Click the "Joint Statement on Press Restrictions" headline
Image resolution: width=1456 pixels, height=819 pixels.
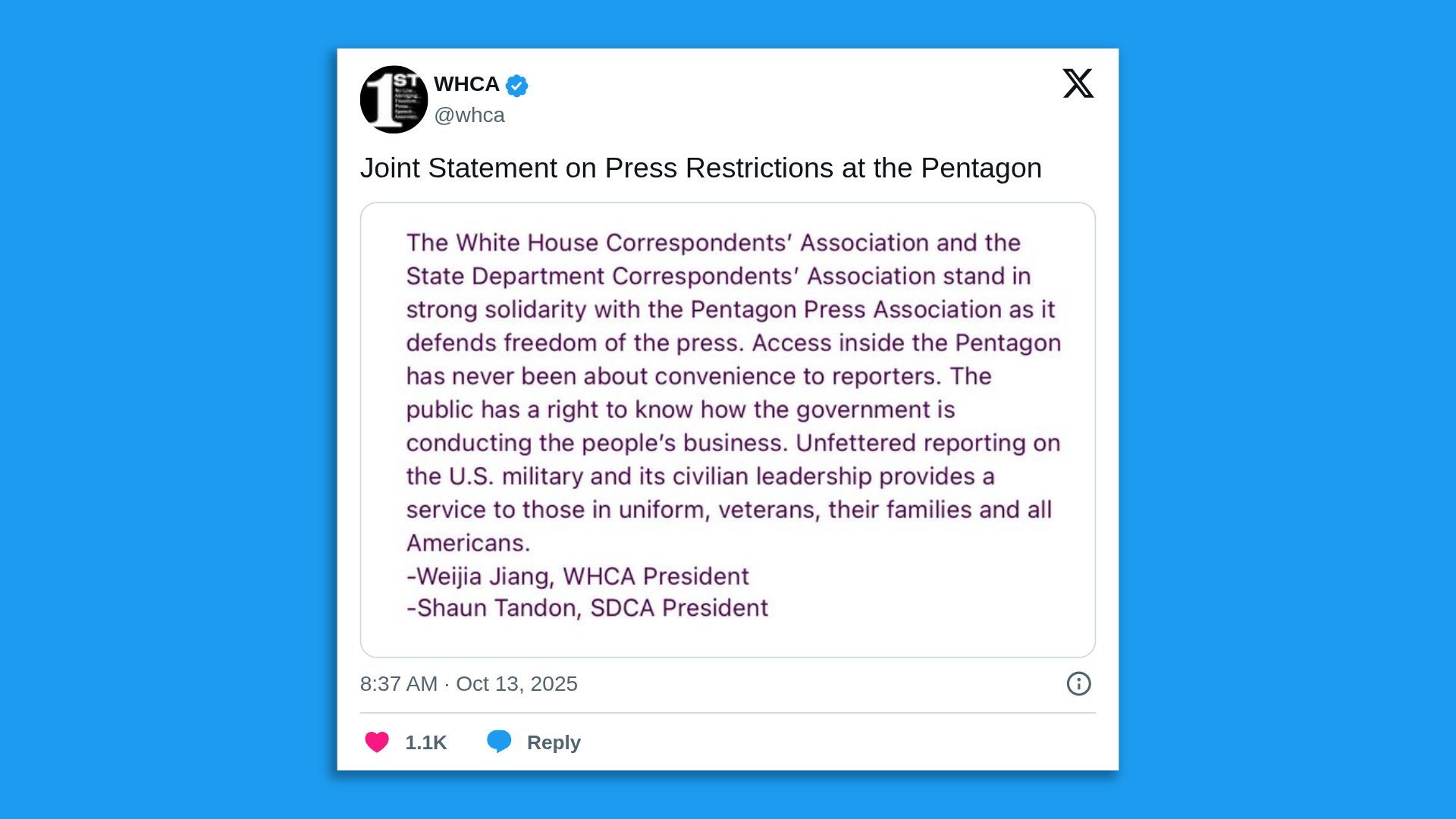(701, 168)
